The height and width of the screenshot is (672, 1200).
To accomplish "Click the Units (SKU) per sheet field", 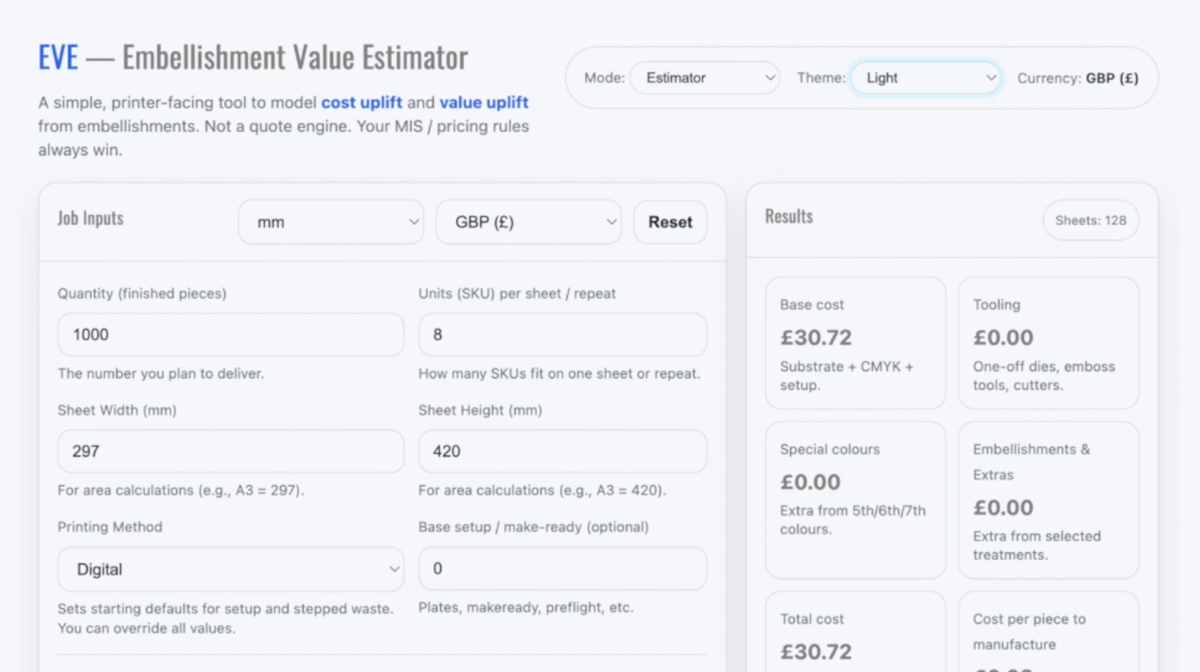I will click(x=562, y=335).
